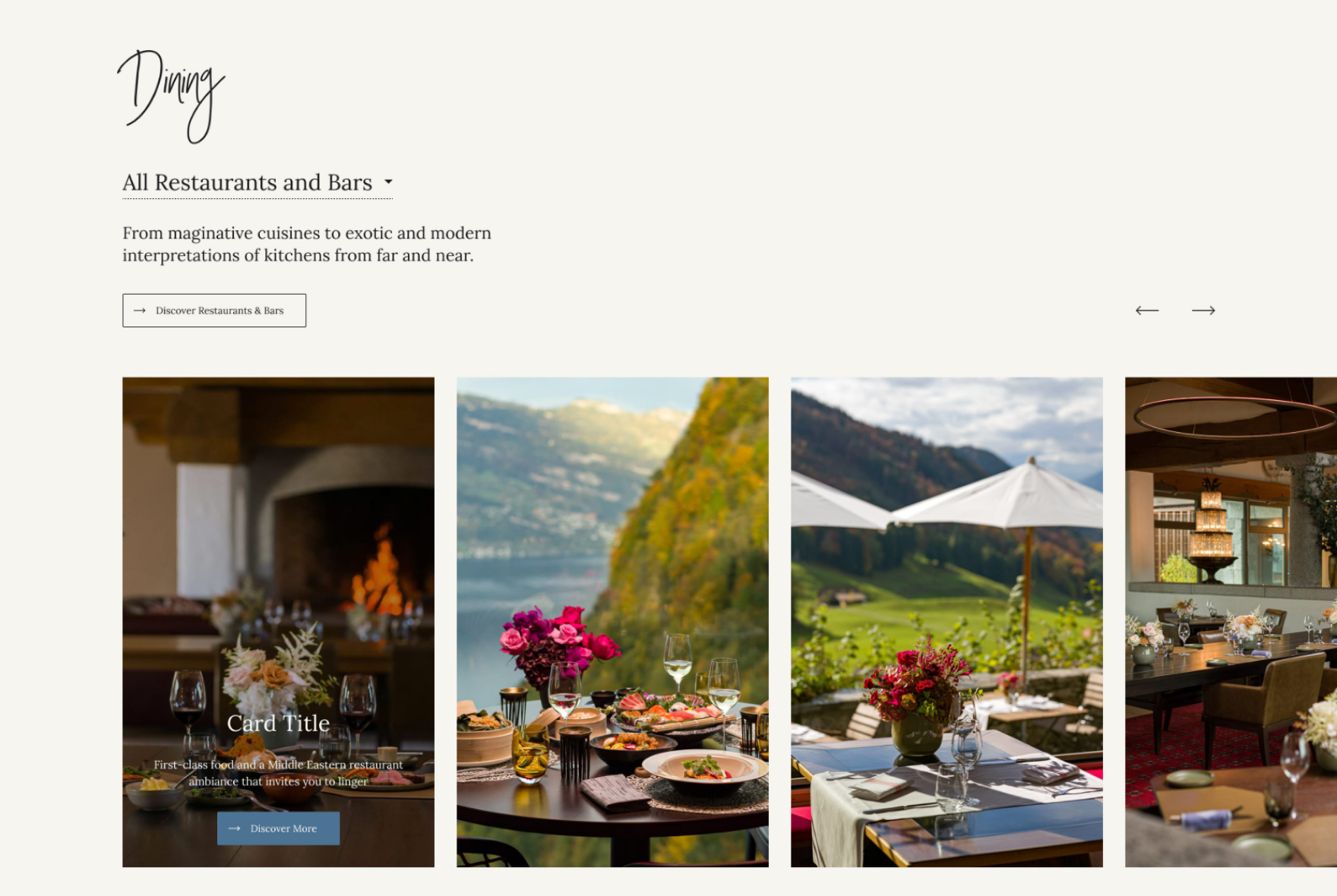Click the First-class food description text
The image size is (1337, 896).
(278, 773)
